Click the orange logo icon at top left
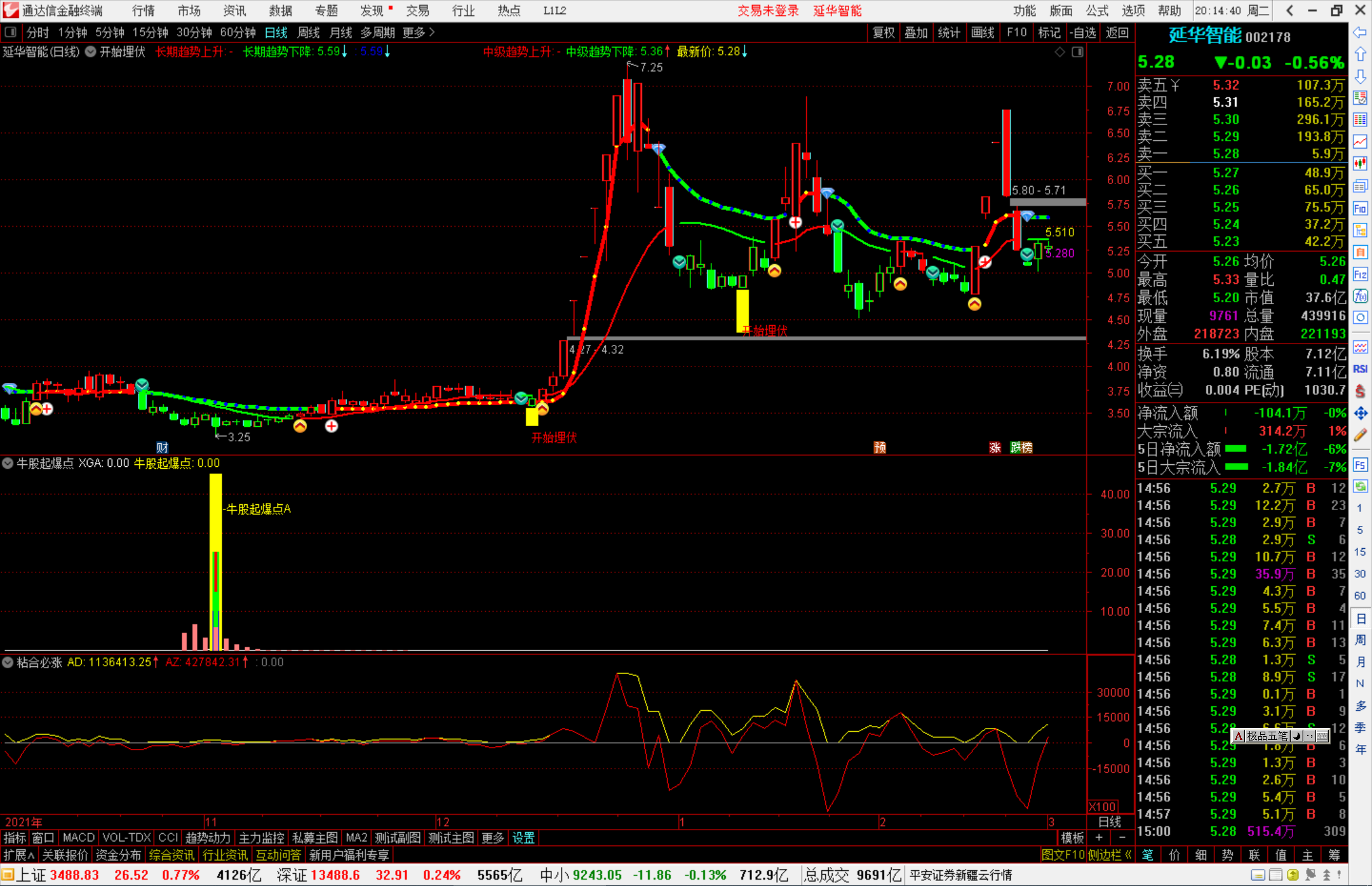The image size is (1372, 886). (x=10, y=10)
